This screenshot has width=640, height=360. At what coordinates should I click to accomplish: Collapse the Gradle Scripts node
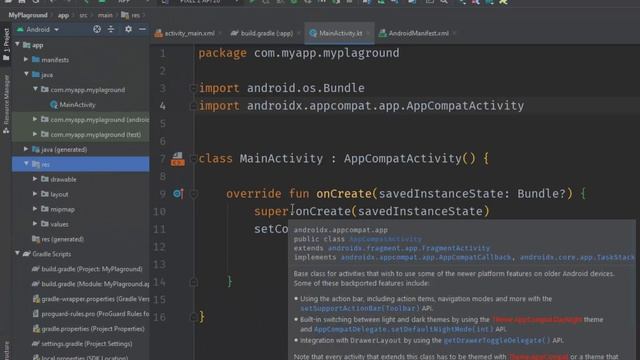coord(18,253)
